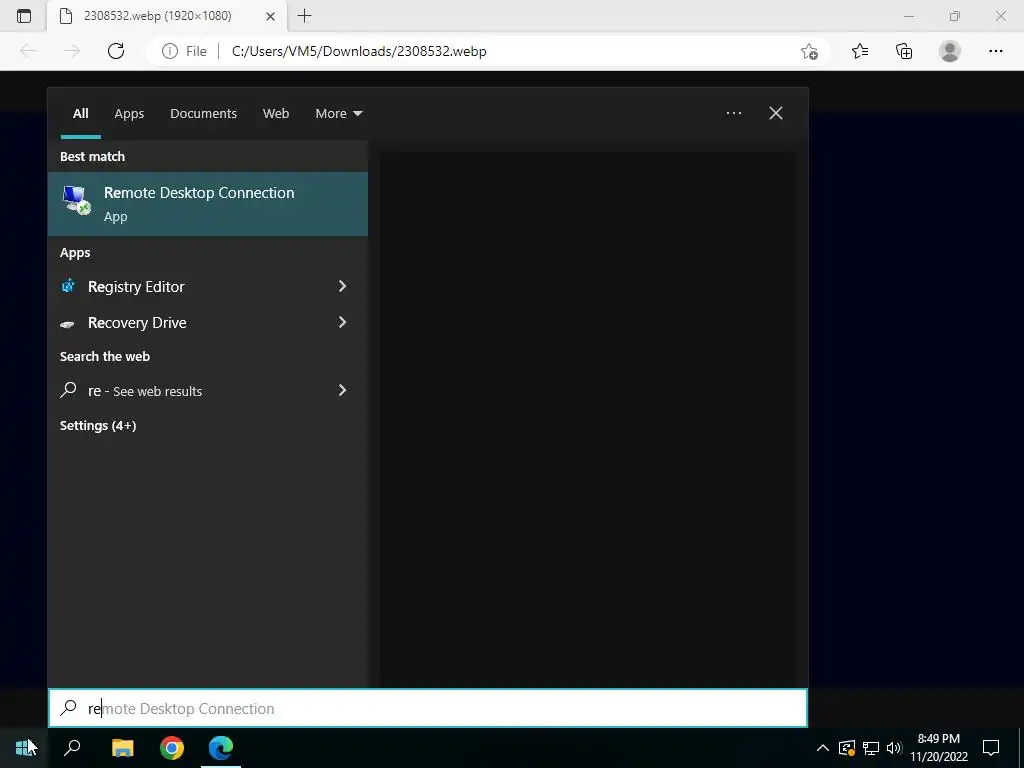
Task: Open Microsoft Edge taskbar icon
Action: (x=221, y=748)
